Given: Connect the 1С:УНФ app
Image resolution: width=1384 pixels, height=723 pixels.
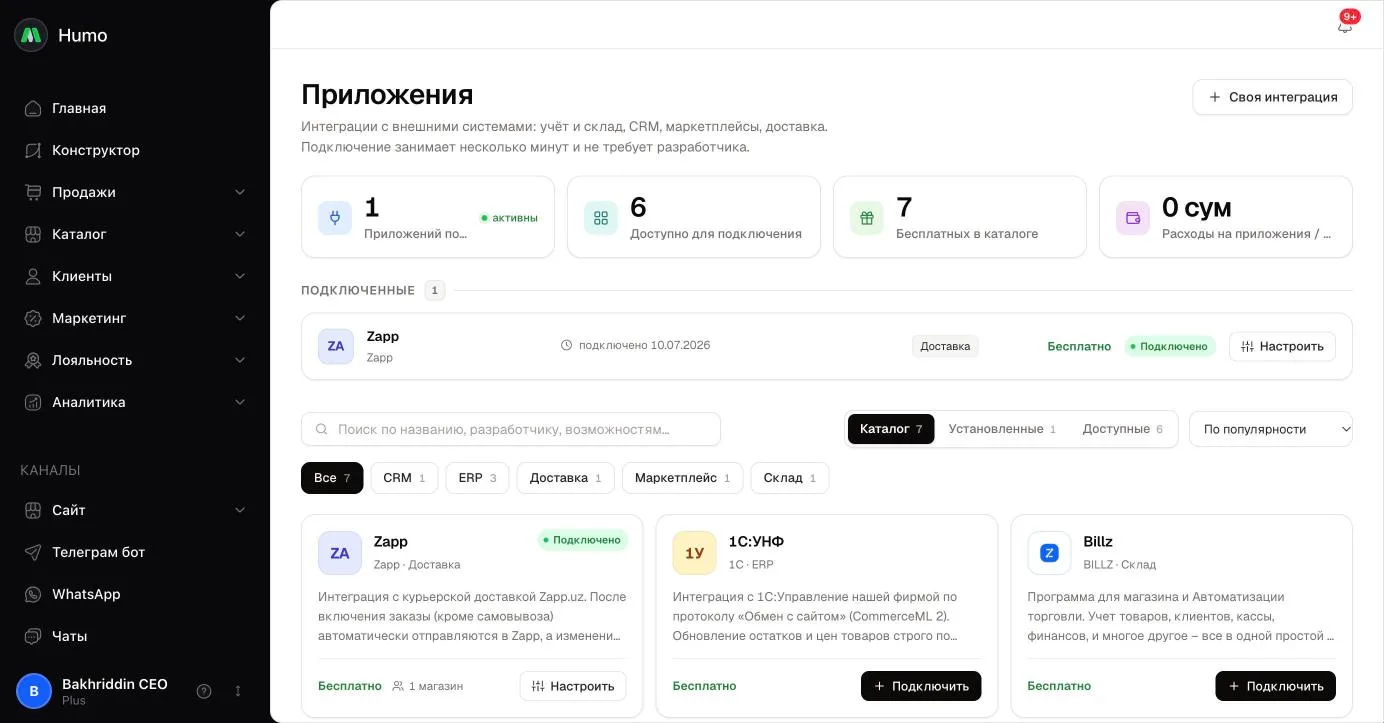Looking at the screenshot, I should coord(921,686).
